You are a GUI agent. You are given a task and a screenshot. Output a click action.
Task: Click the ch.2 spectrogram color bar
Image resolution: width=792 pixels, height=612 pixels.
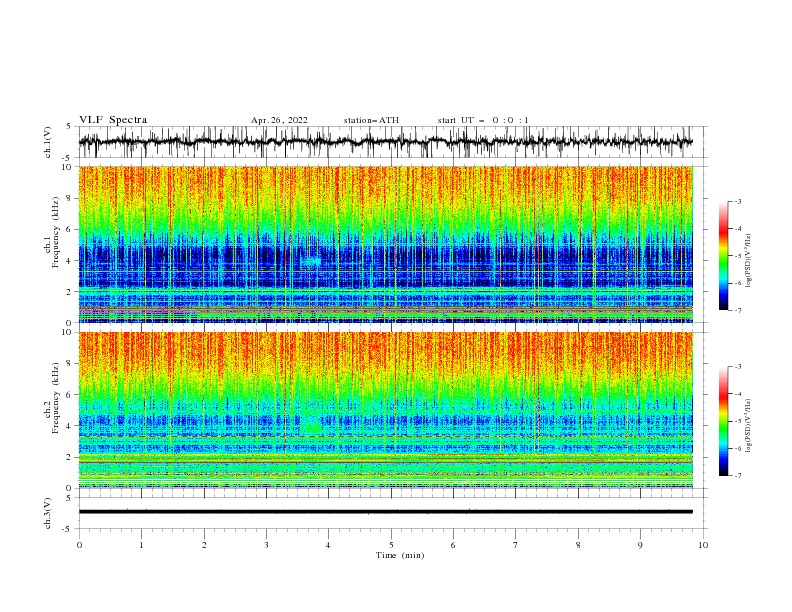pyautogui.click(x=724, y=421)
